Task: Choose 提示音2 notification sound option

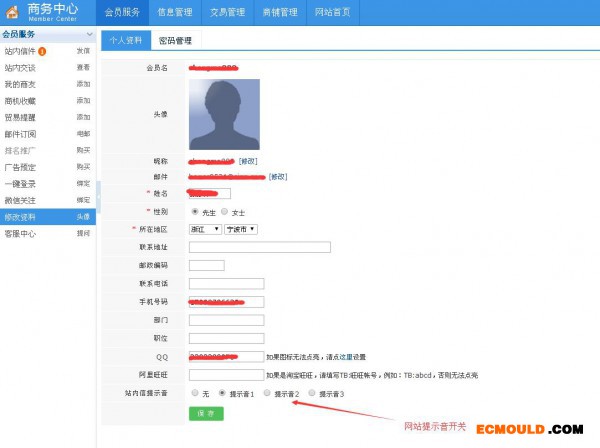Action: coord(265,393)
